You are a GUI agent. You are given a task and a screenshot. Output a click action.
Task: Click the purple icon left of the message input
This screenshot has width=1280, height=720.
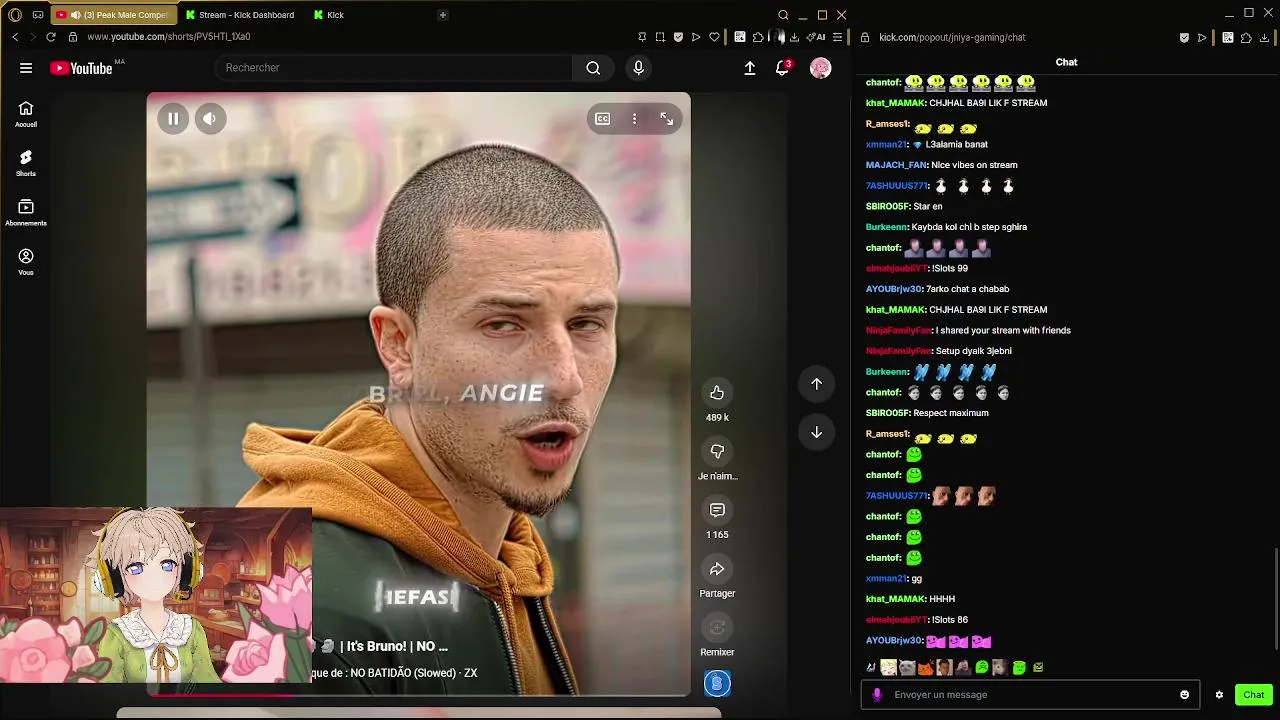pos(877,695)
